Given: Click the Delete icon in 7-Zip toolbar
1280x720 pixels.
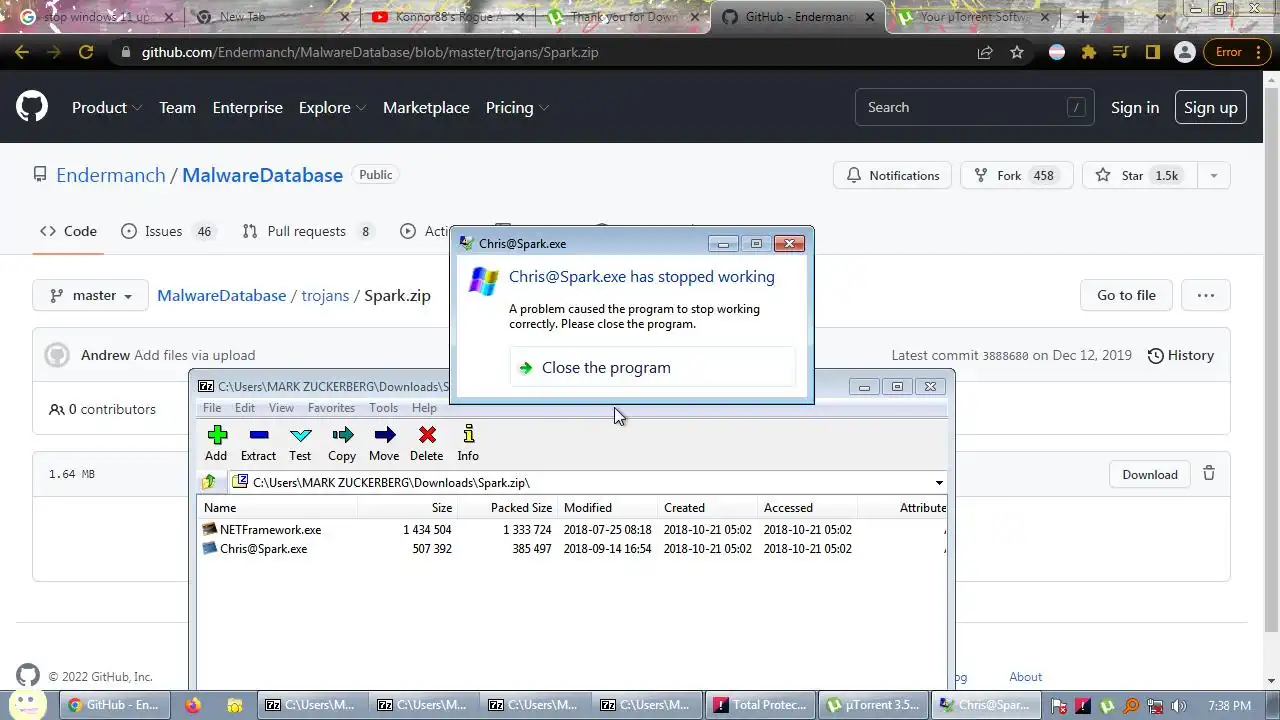Looking at the screenshot, I should 427,435.
